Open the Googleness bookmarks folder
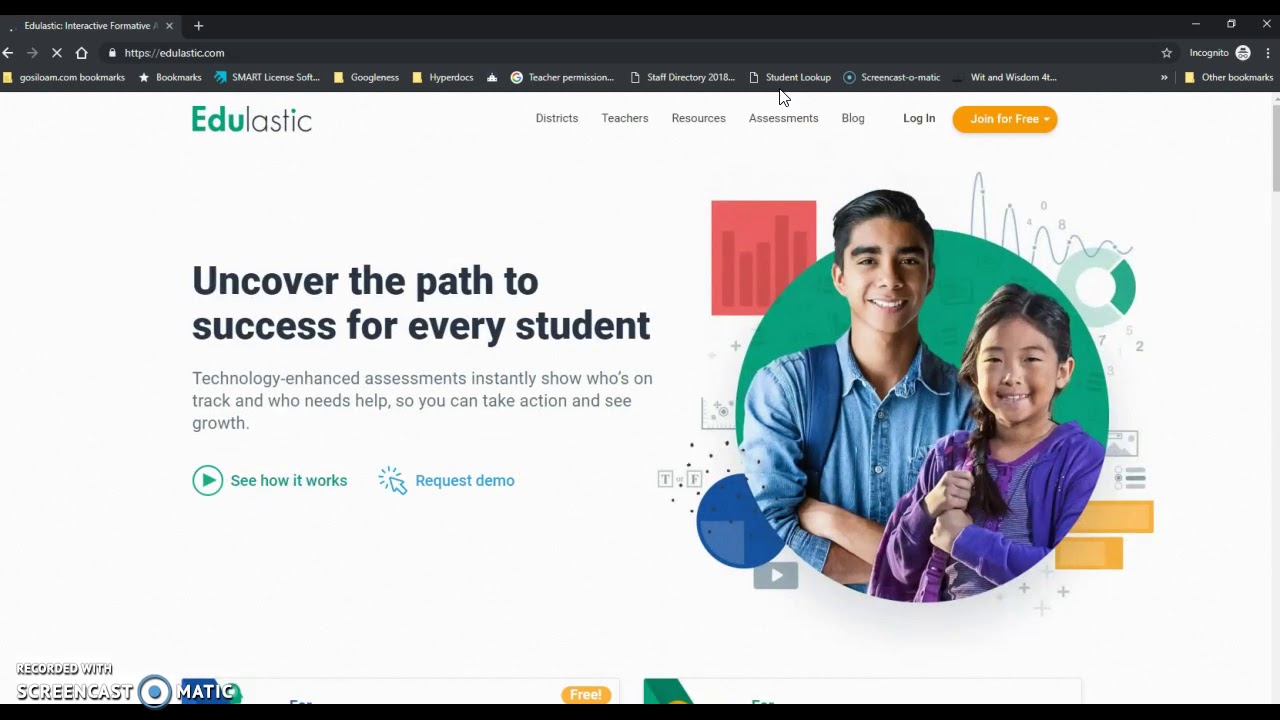This screenshot has width=1280, height=720. click(366, 77)
